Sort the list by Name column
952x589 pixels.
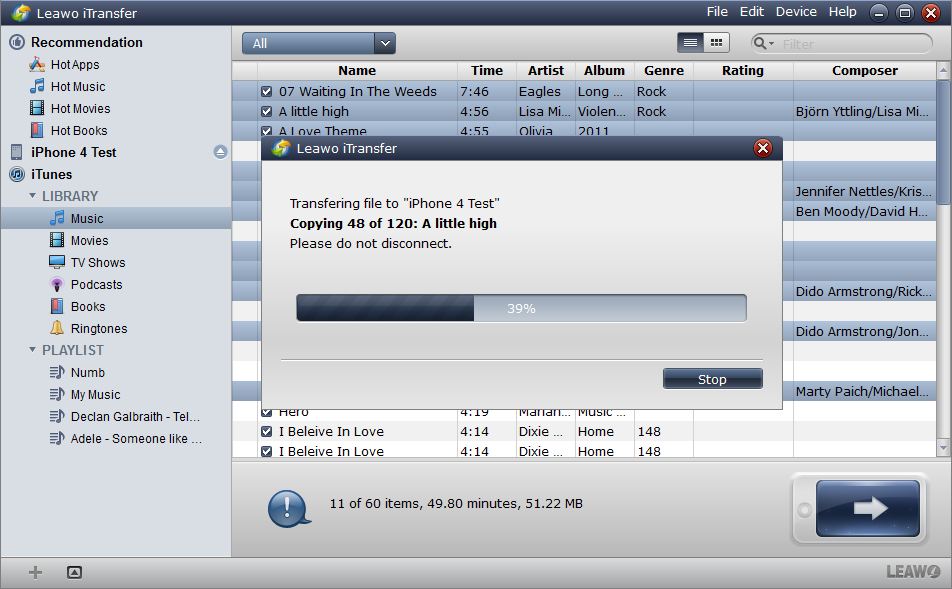357,70
